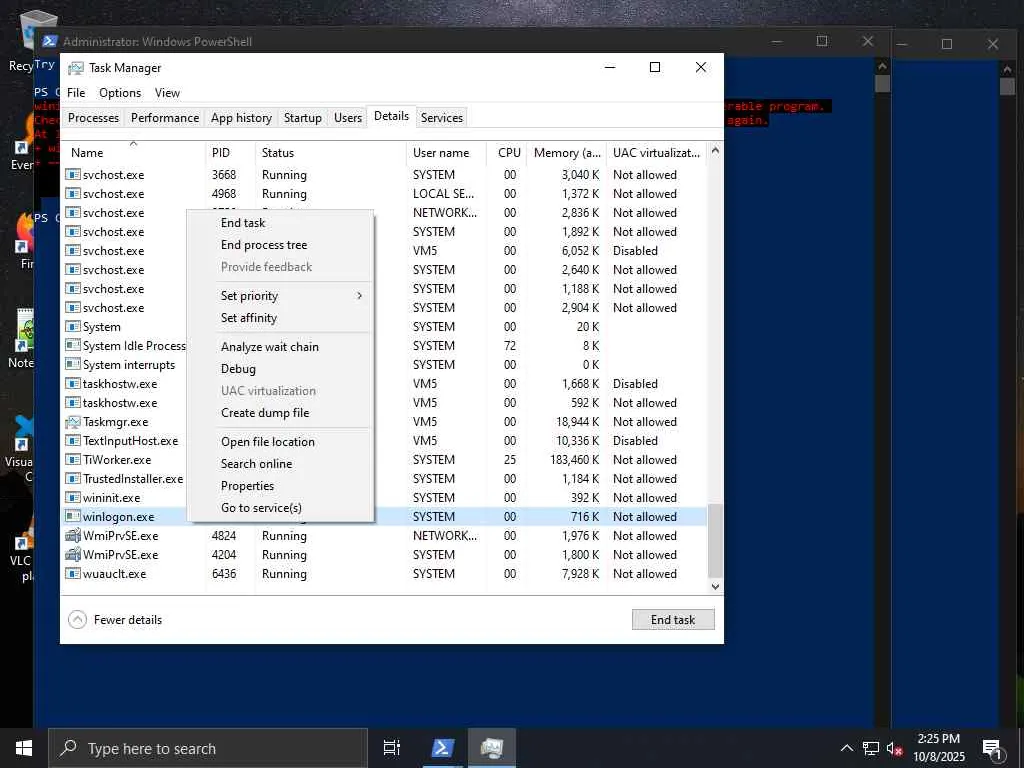Sort by the Status column header
The width and height of the screenshot is (1024, 768).
coord(330,153)
